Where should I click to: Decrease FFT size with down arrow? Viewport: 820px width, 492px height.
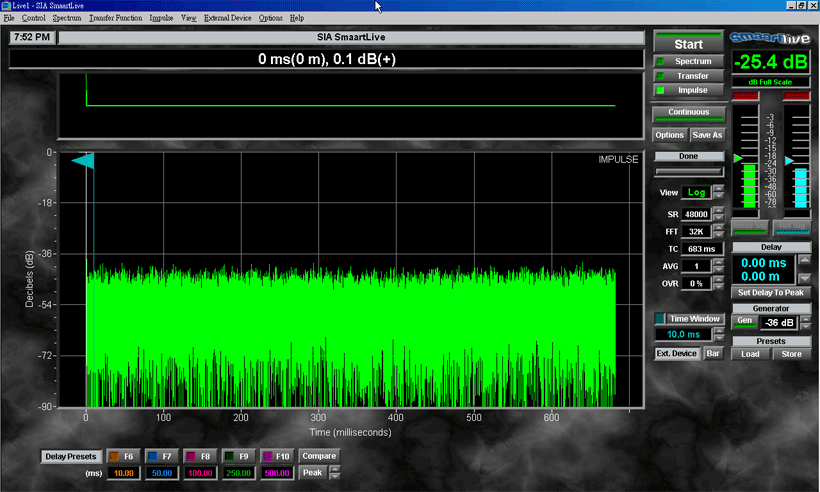(x=719, y=235)
